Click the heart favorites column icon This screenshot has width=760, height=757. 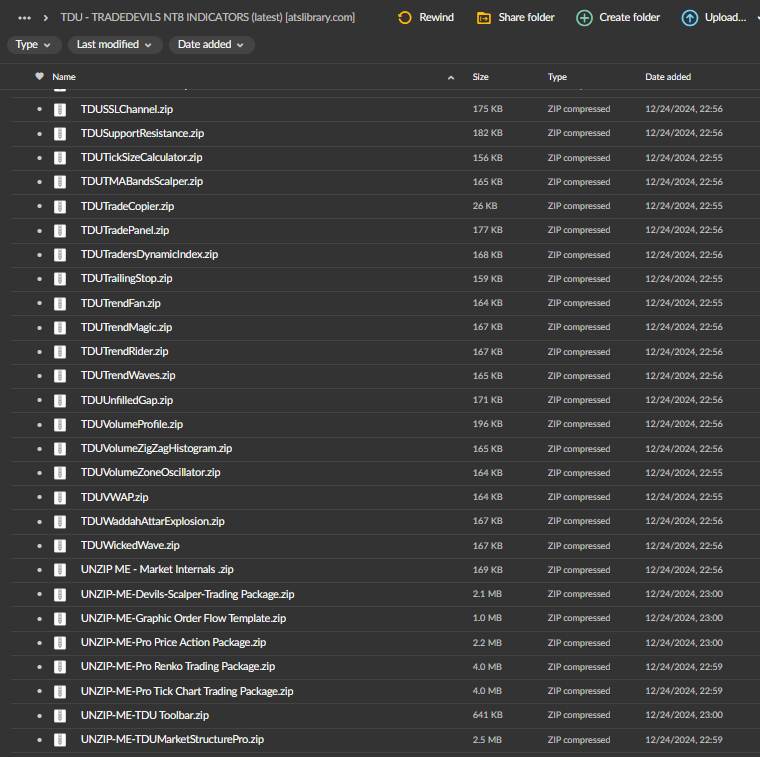coord(39,77)
